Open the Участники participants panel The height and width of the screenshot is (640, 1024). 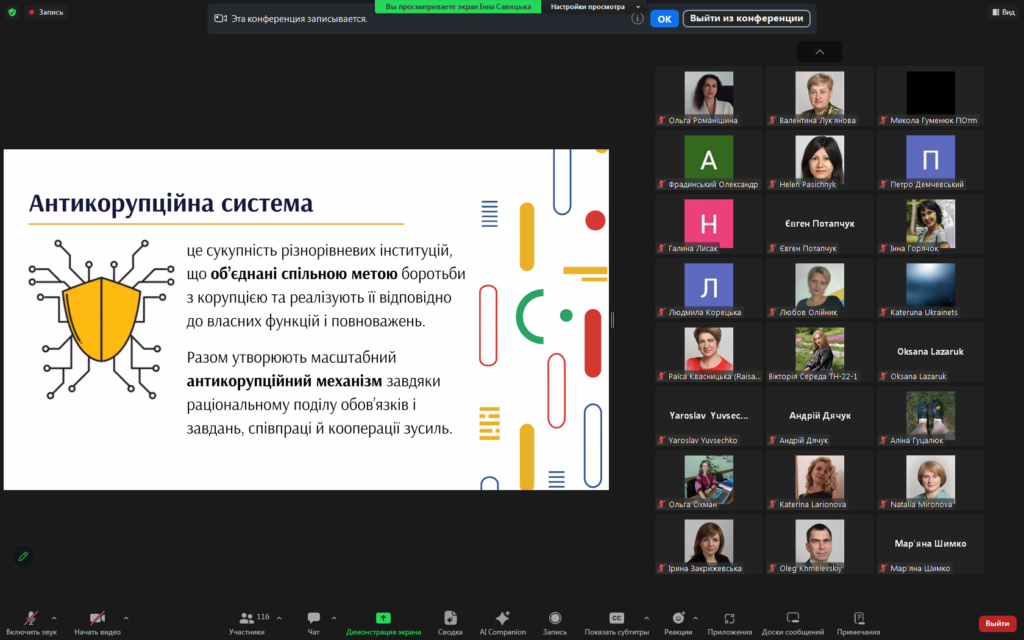(248, 619)
